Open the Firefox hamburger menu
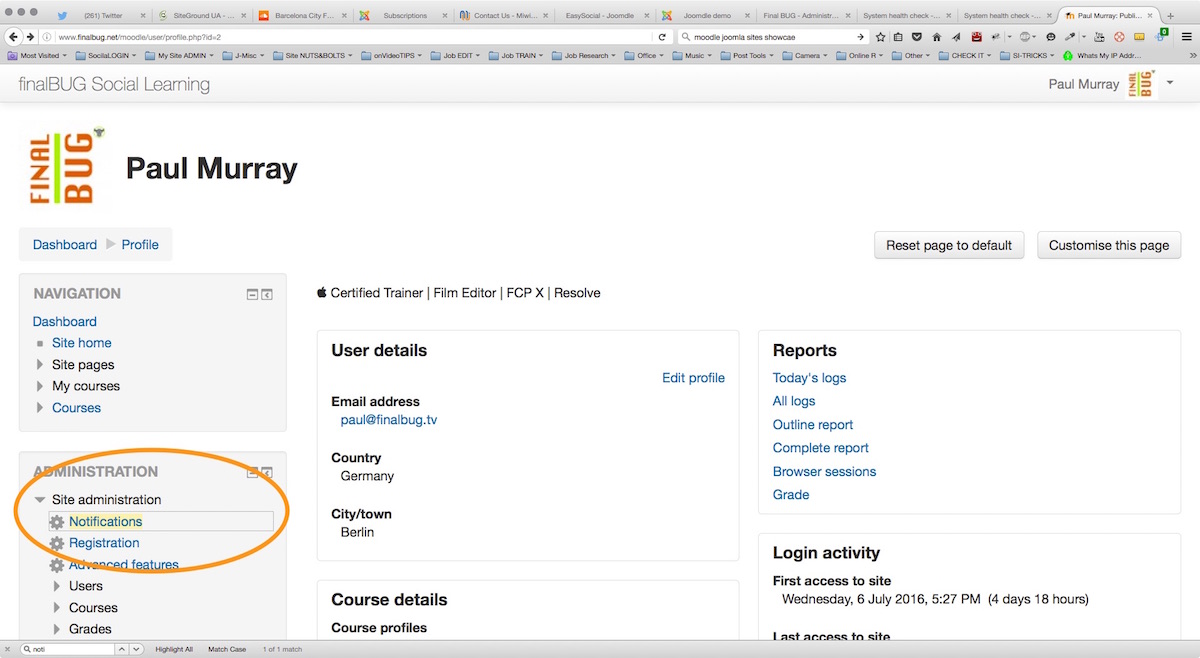The image size is (1200, 658). click(x=1185, y=37)
